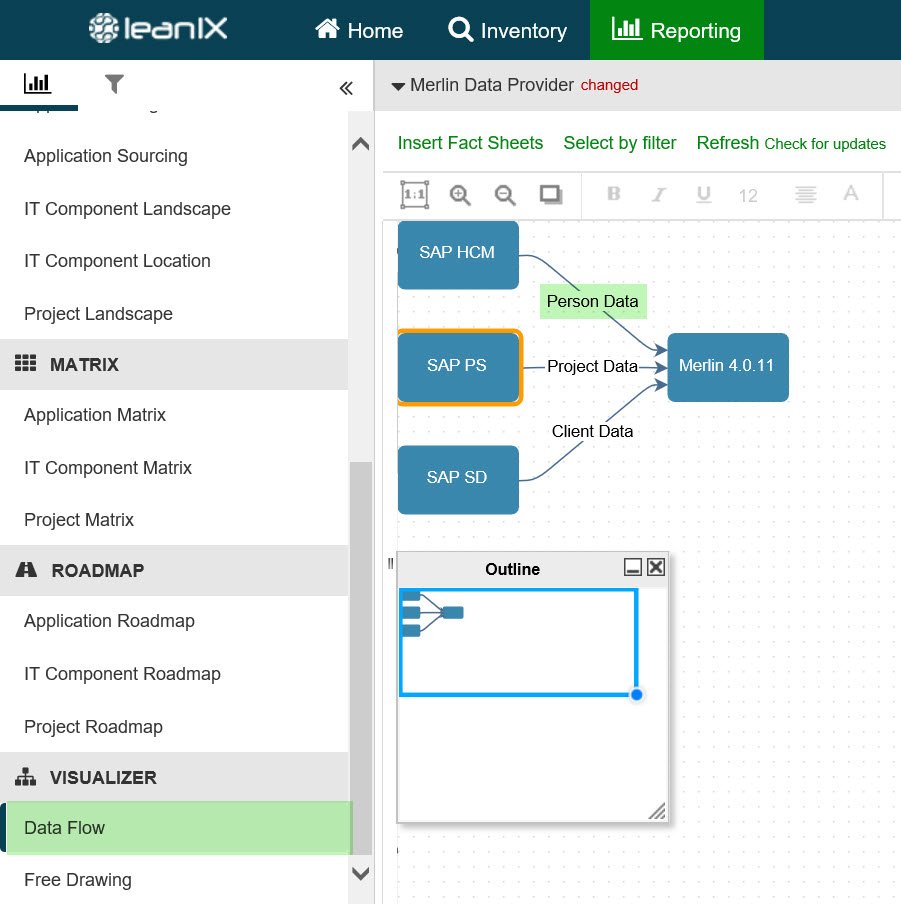Click Refresh link
901x904 pixels.
pyautogui.click(x=727, y=142)
